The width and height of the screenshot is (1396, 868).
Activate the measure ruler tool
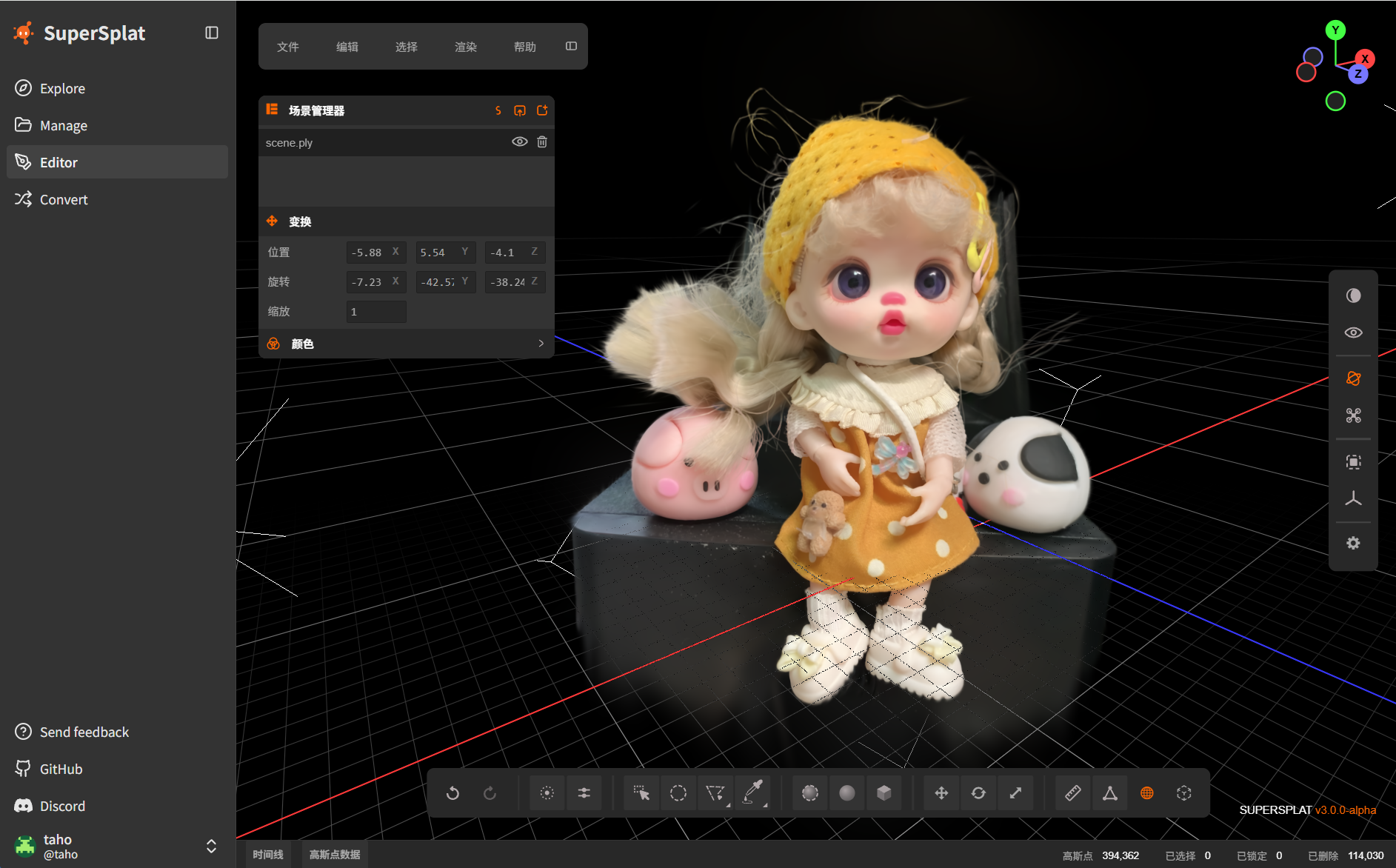pyautogui.click(x=1072, y=793)
